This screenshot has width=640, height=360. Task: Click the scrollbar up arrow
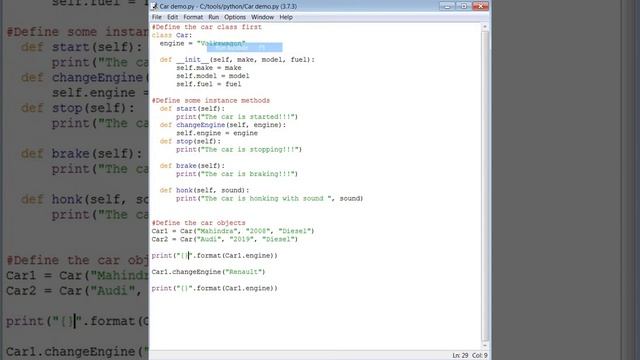[x=485, y=27]
